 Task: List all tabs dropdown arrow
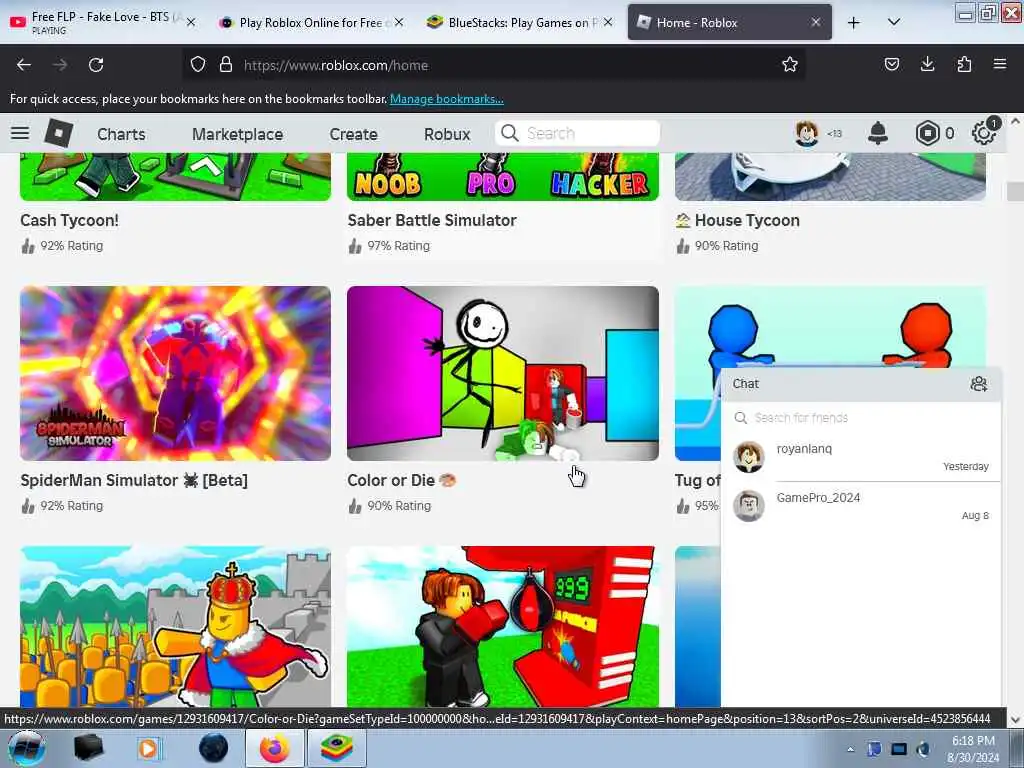point(894,22)
